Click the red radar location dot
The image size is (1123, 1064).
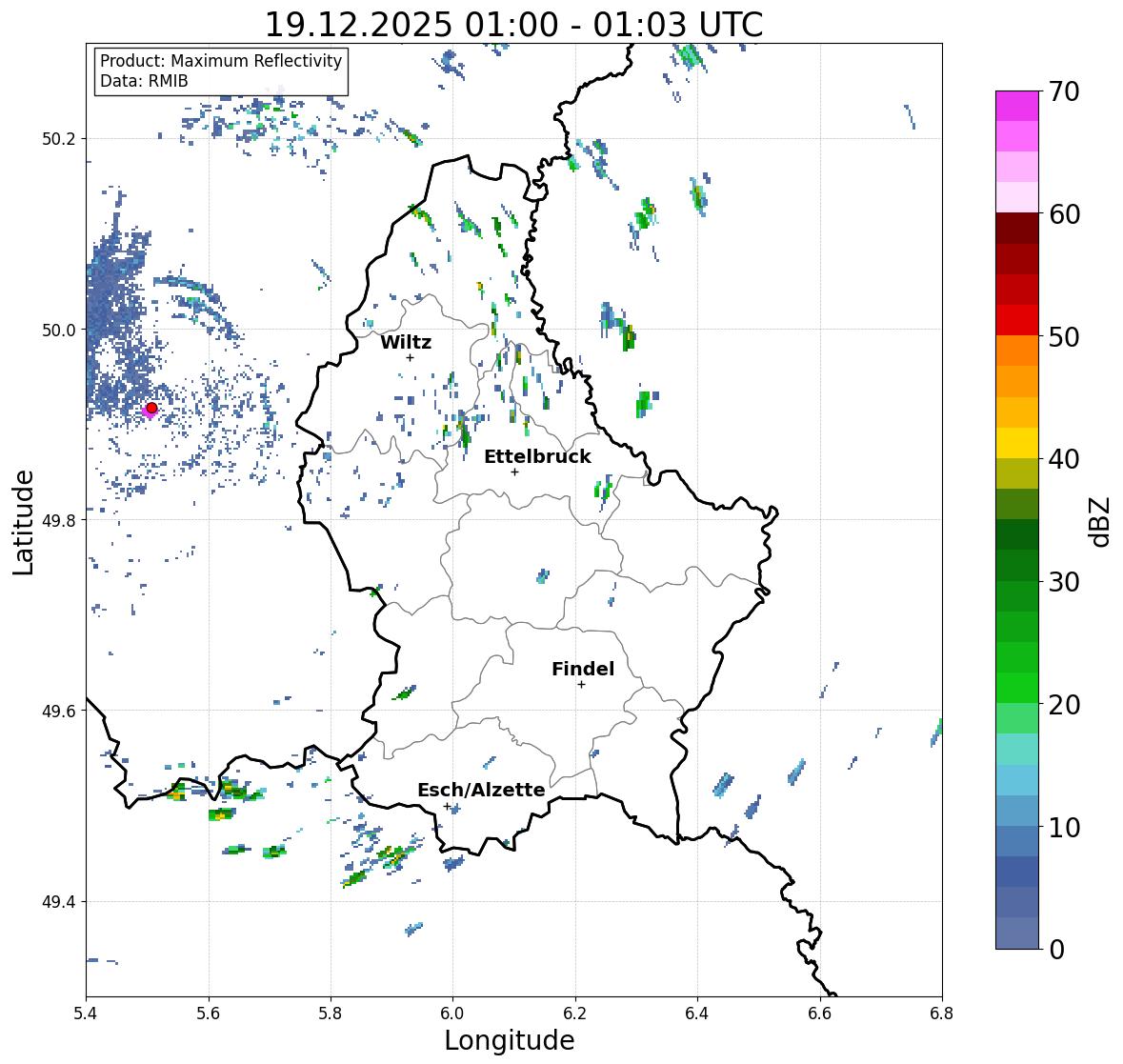point(151,408)
